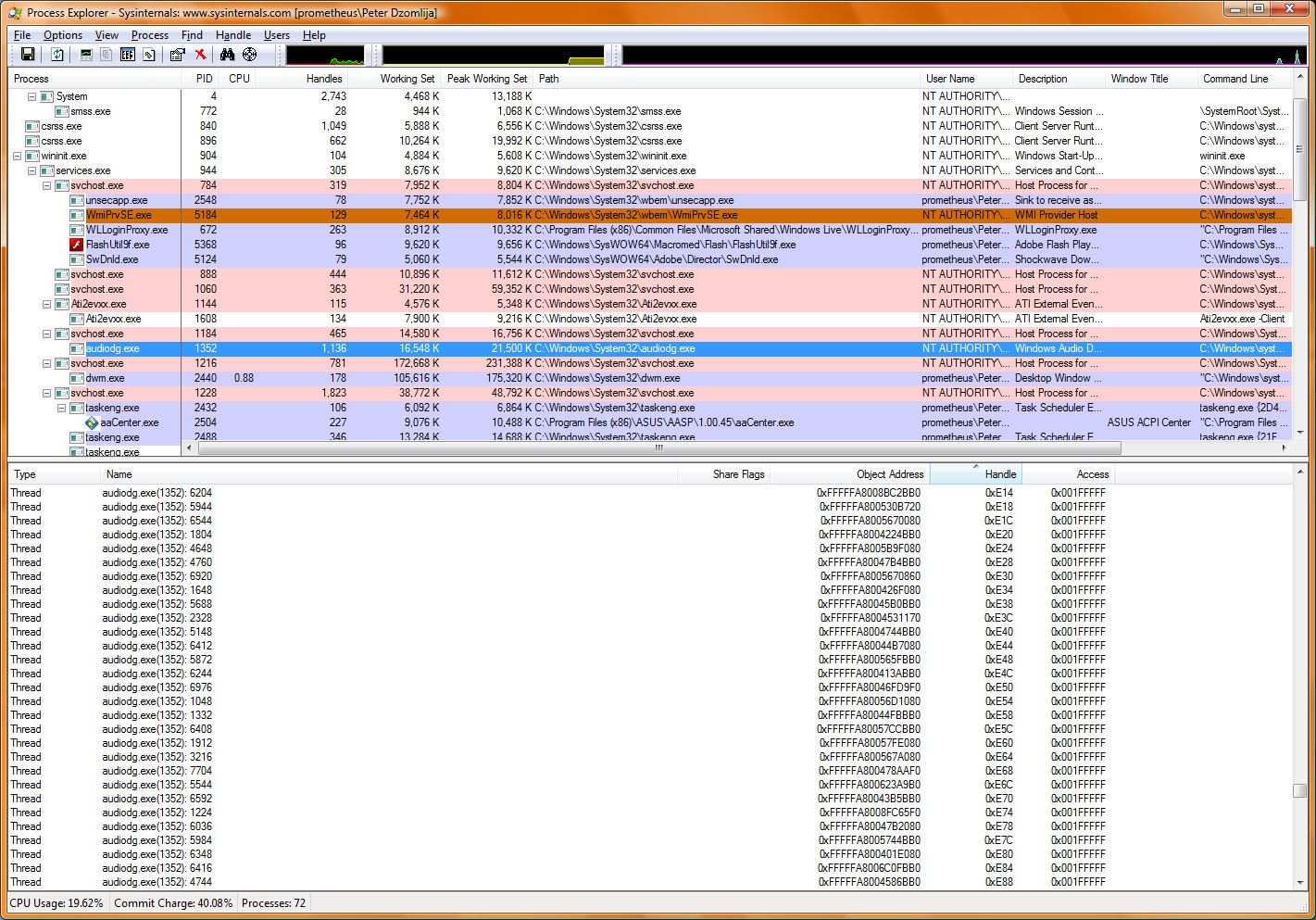This screenshot has height=920, width=1316.
Task: Click the Save toolbar icon
Action: click(x=28, y=55)
